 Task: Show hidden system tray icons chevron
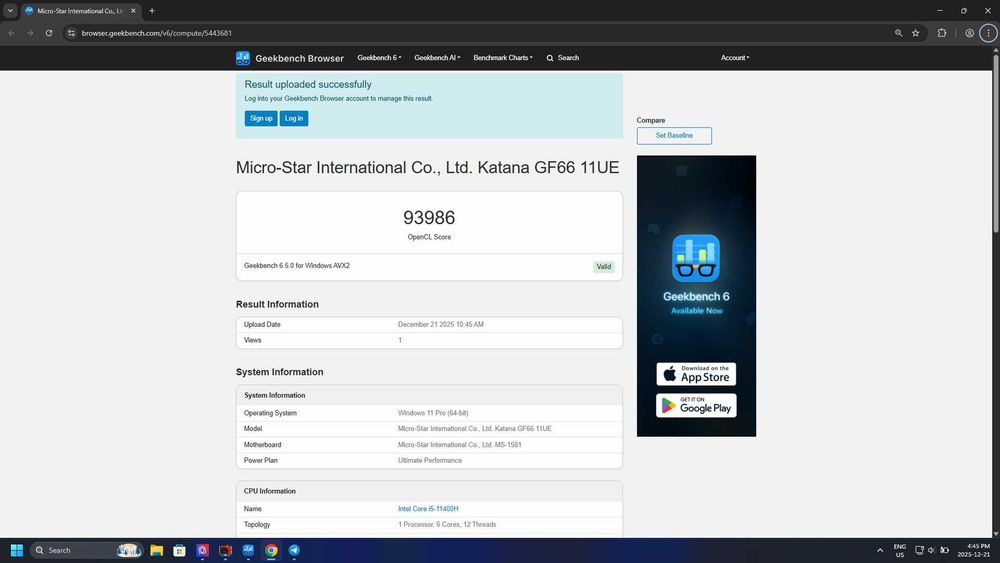point(880,550)
